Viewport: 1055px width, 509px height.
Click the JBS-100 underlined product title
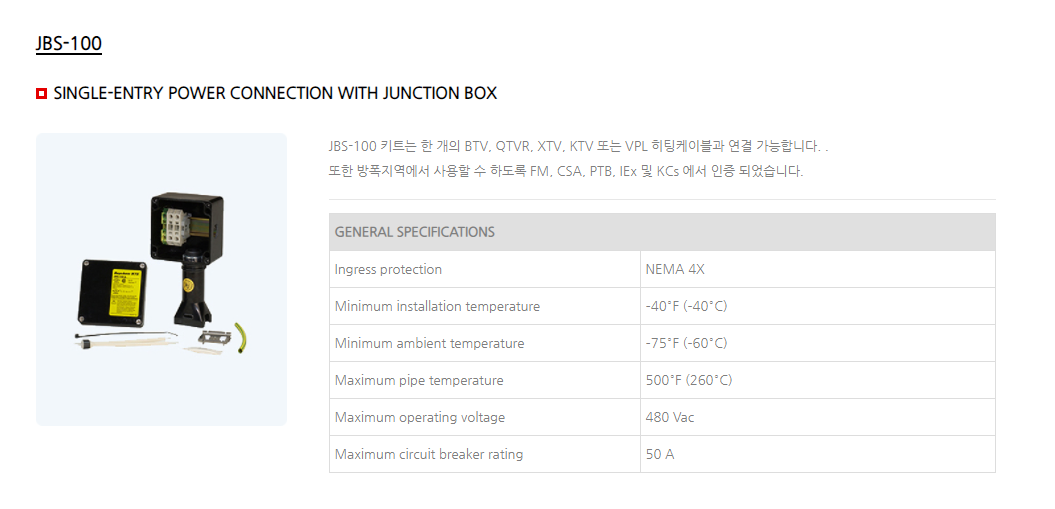(69, 44)
